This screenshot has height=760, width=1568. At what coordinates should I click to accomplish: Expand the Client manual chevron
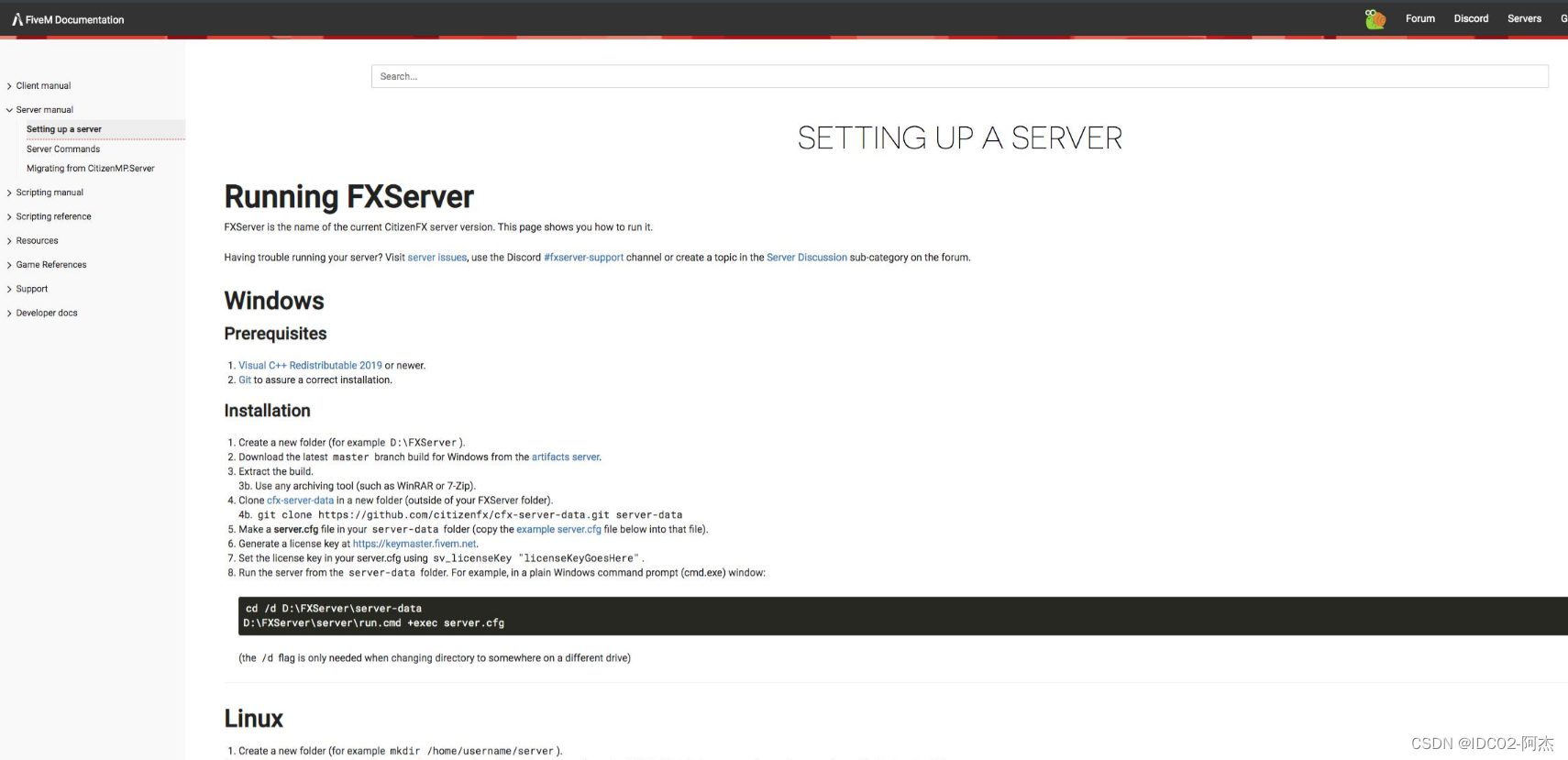coord(9,86)
